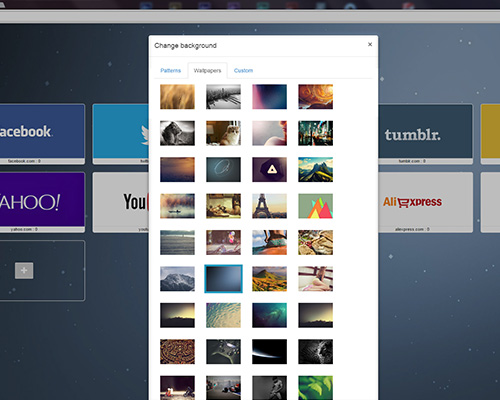Add a new speed dial with plus button

(24, 270)
